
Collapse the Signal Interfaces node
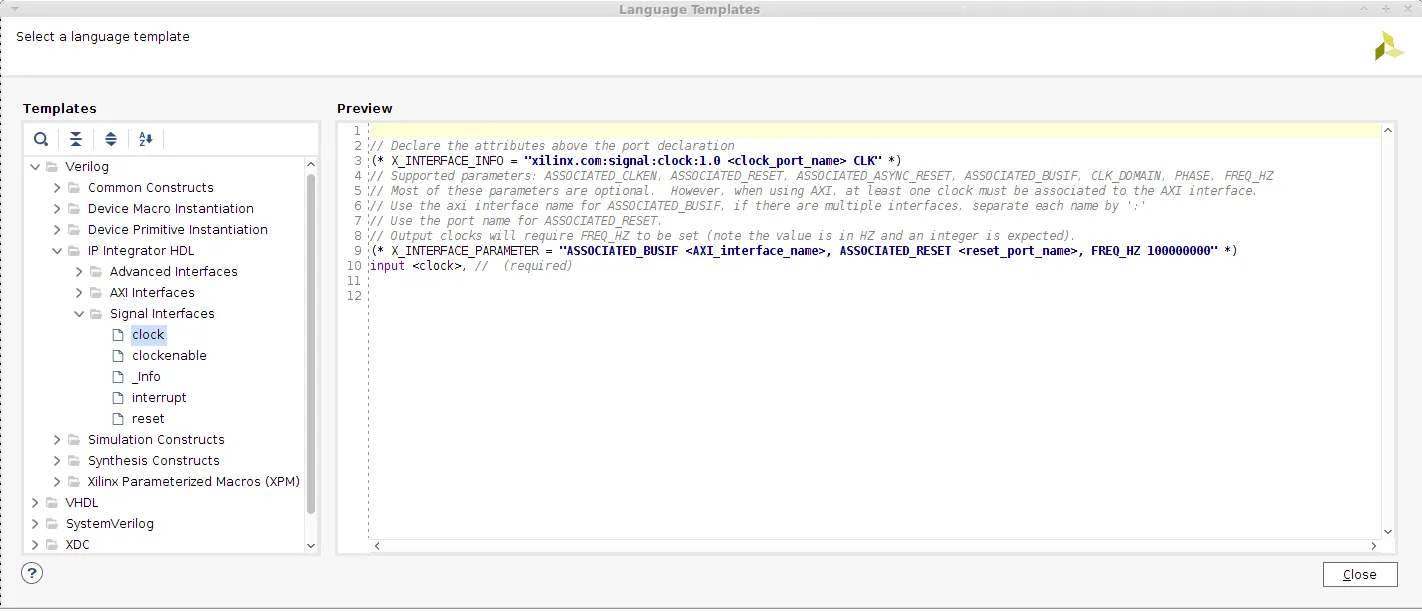click(x=80, y=314)
